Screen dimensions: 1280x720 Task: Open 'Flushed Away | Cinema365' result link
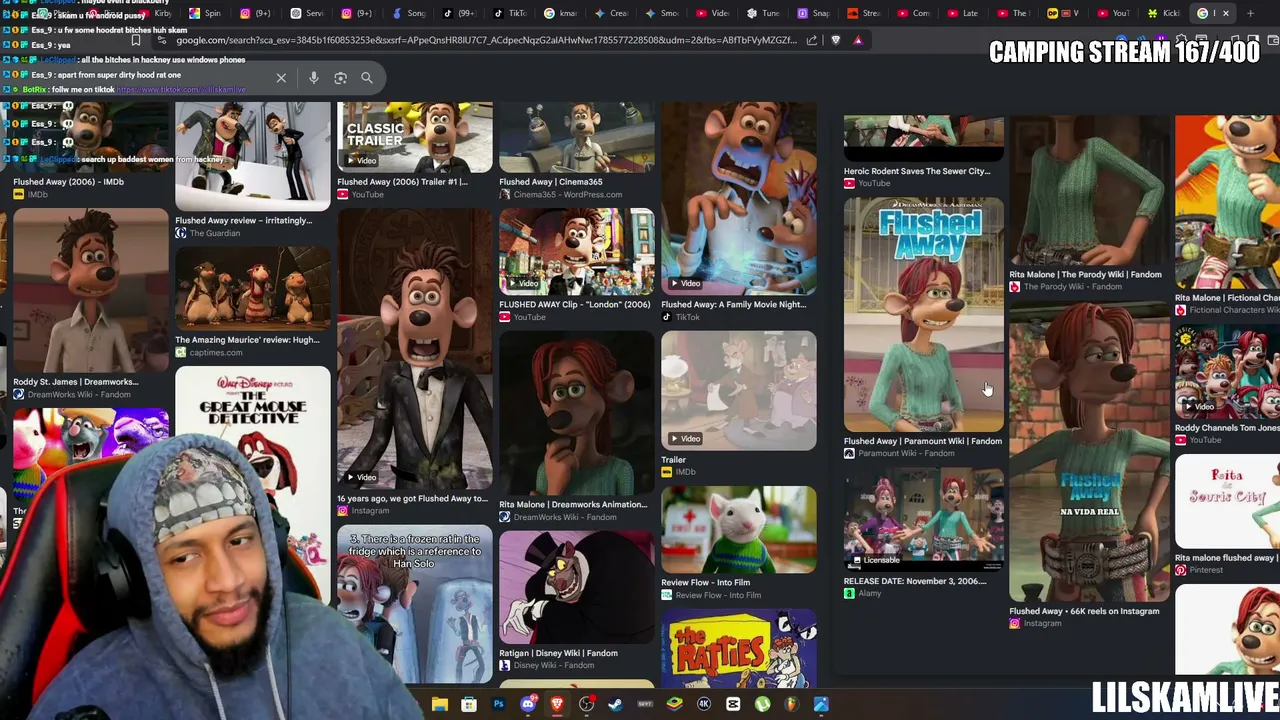coord(551,182)
